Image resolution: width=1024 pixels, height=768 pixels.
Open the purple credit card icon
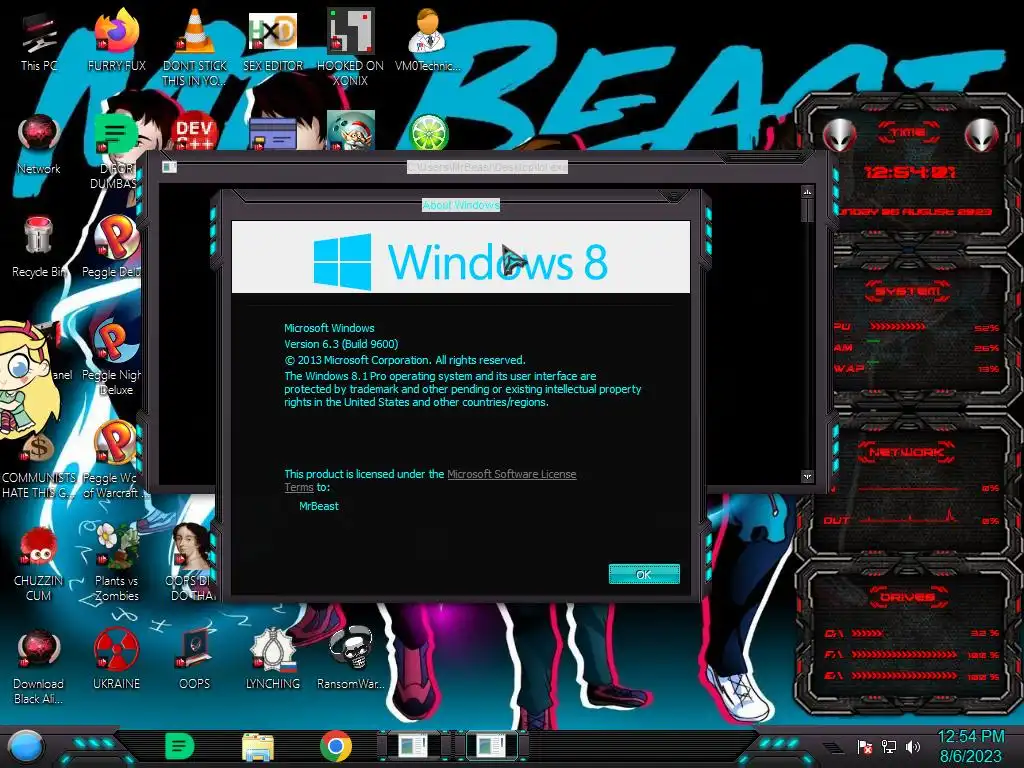pos(273,134)
